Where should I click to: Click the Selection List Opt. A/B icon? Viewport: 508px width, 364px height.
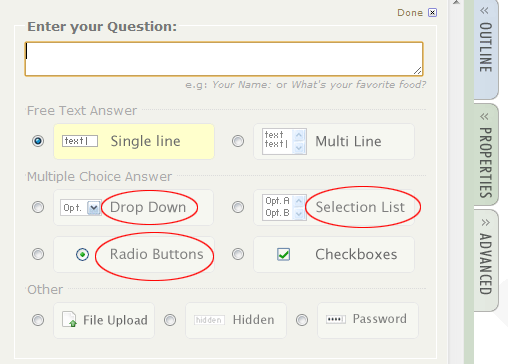pos(284,207)
